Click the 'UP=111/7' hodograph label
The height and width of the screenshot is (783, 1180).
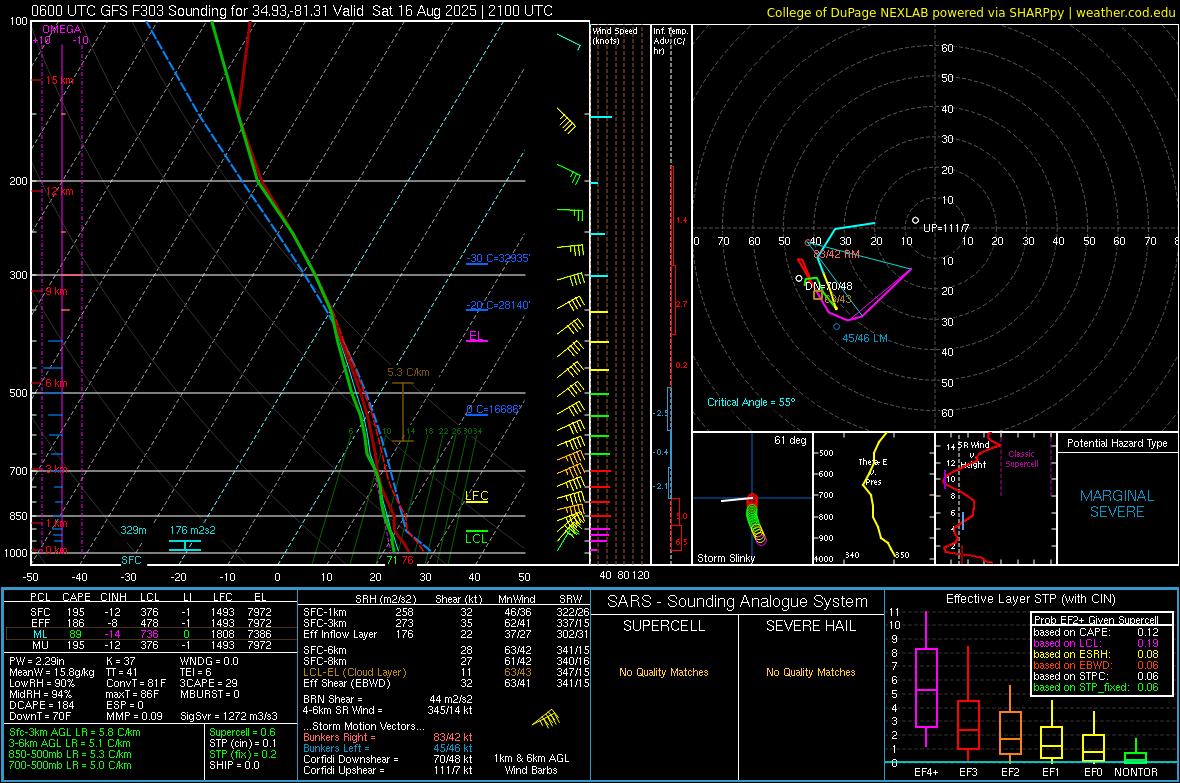(x=946, y=228)
